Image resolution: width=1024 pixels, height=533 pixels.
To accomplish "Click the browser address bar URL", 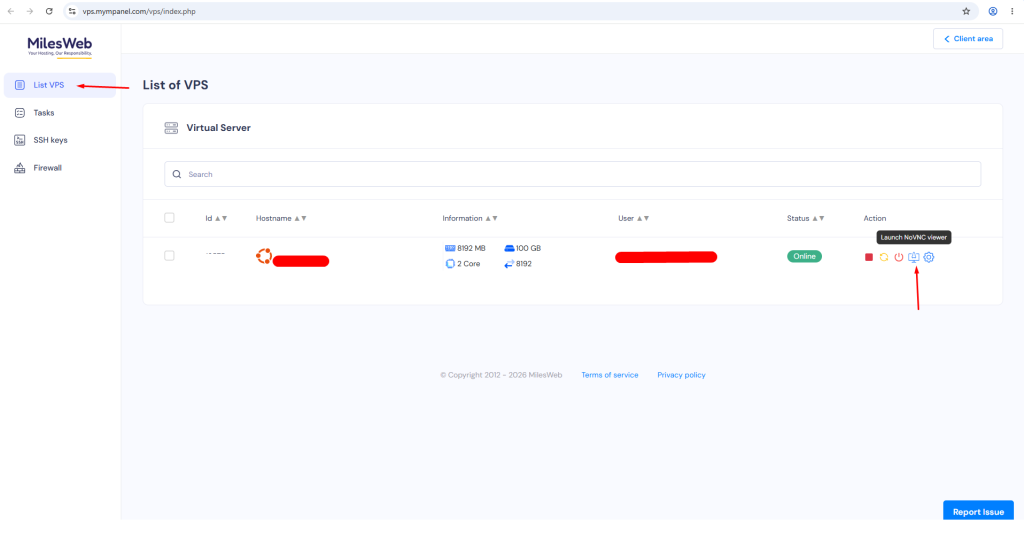I will [x=138, y=11].
